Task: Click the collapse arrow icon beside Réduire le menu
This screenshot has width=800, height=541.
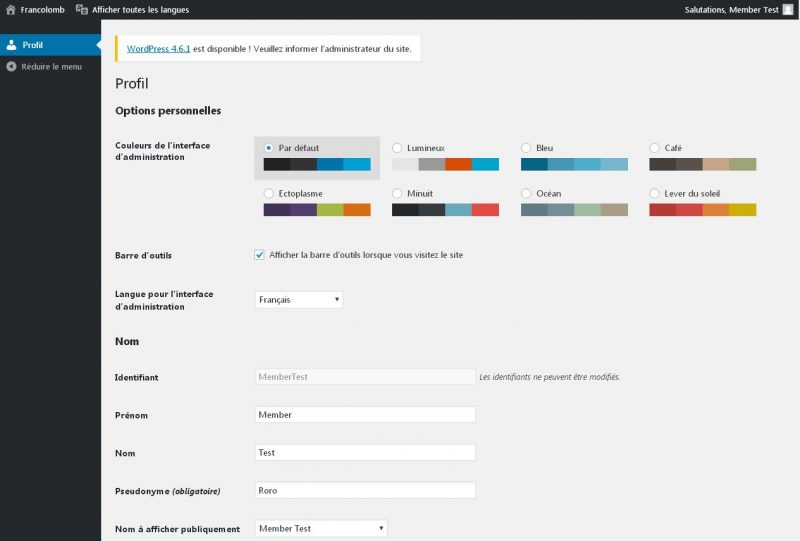Action: (11, 66)
